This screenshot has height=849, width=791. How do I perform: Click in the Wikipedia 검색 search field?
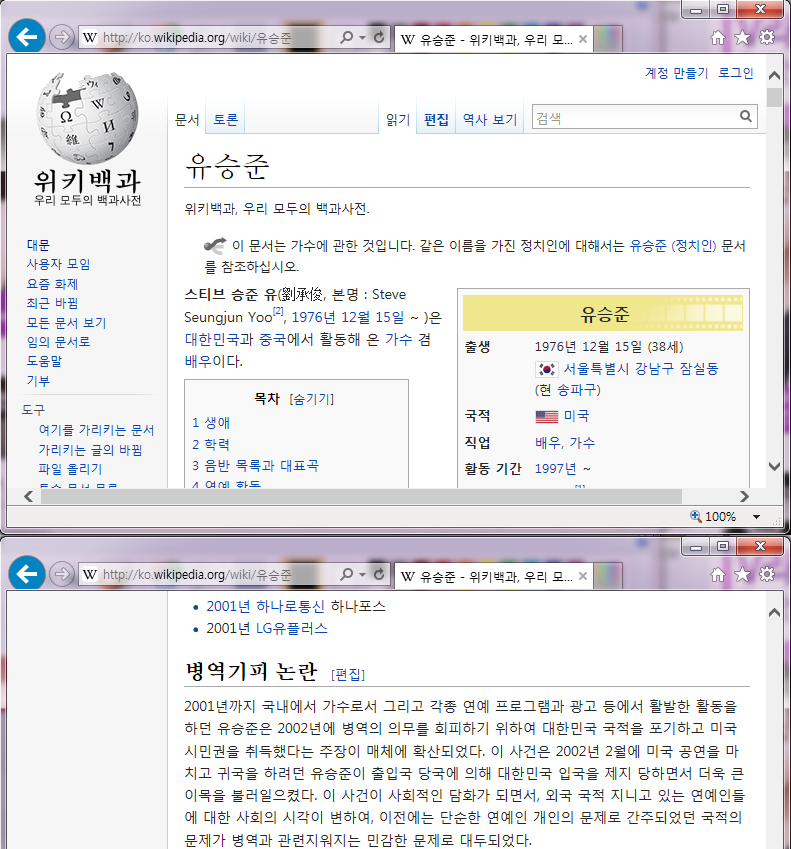[x=635, y=117]
